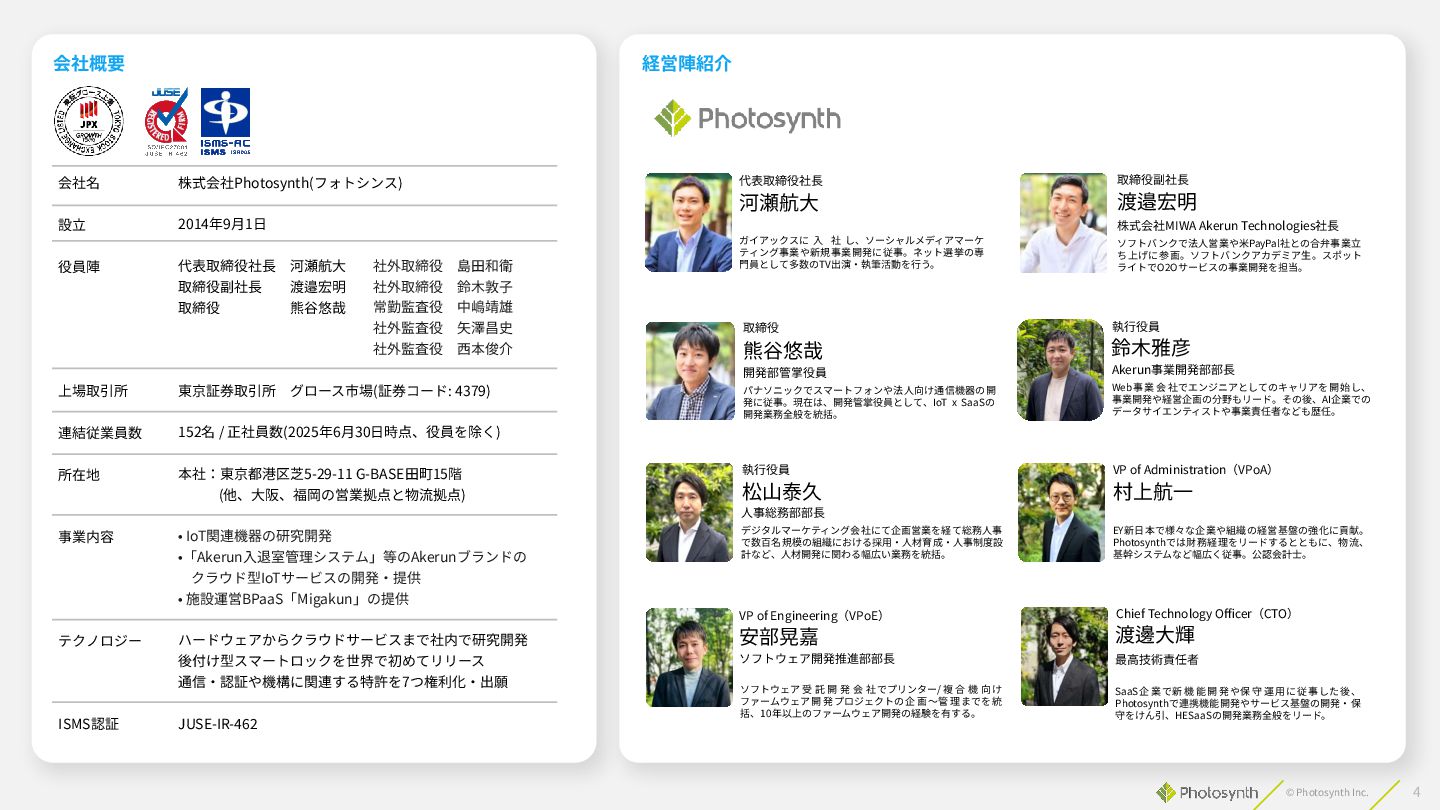
Task: Click the title VP of Administration (VPoA)
Action: click(1196, 469)
